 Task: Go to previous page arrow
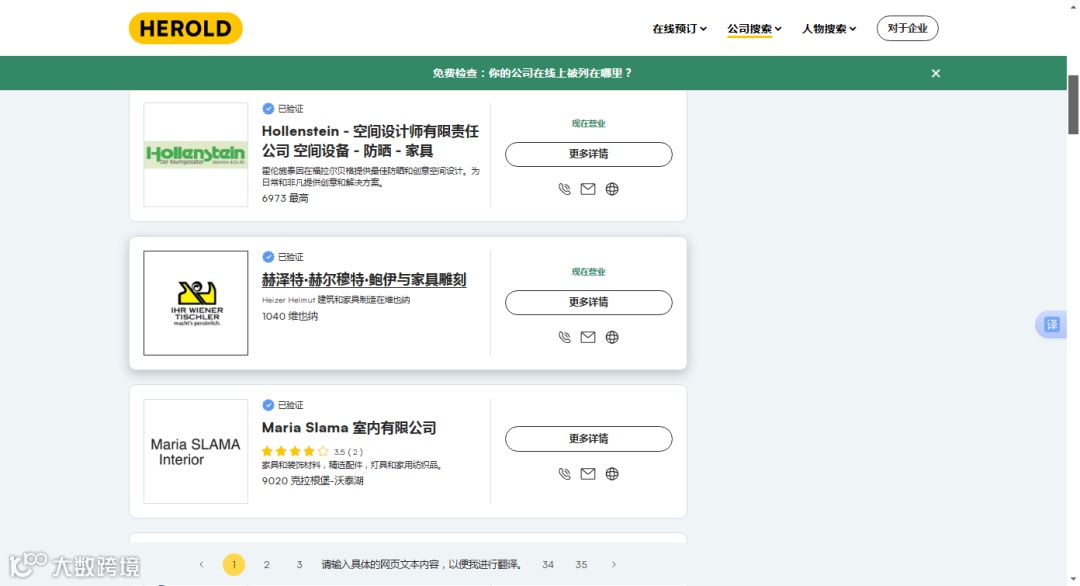[201, 565]
